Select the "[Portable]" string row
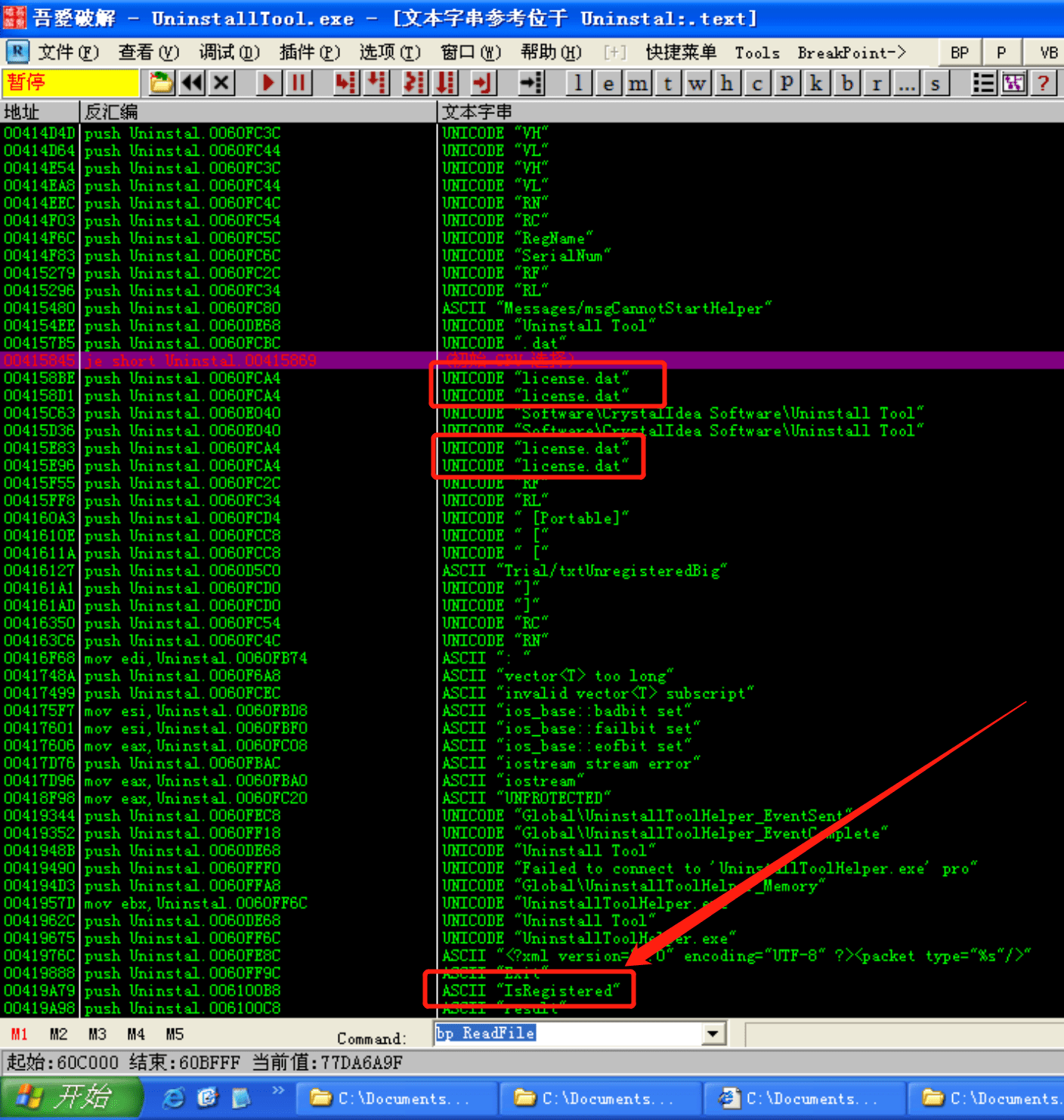 [x=532, y=518]
